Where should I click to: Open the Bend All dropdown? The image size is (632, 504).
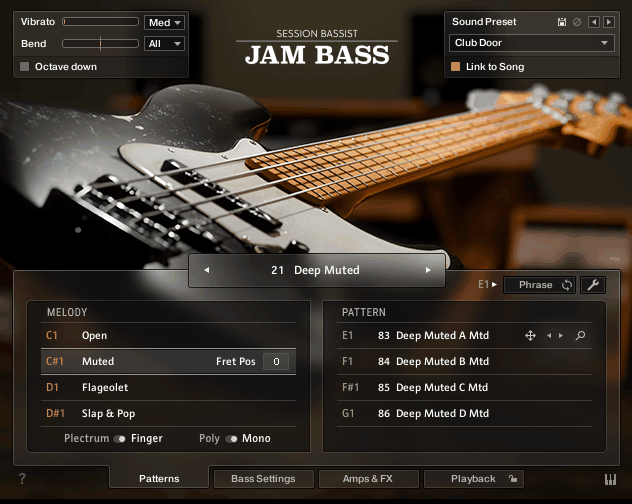point(164,44)
